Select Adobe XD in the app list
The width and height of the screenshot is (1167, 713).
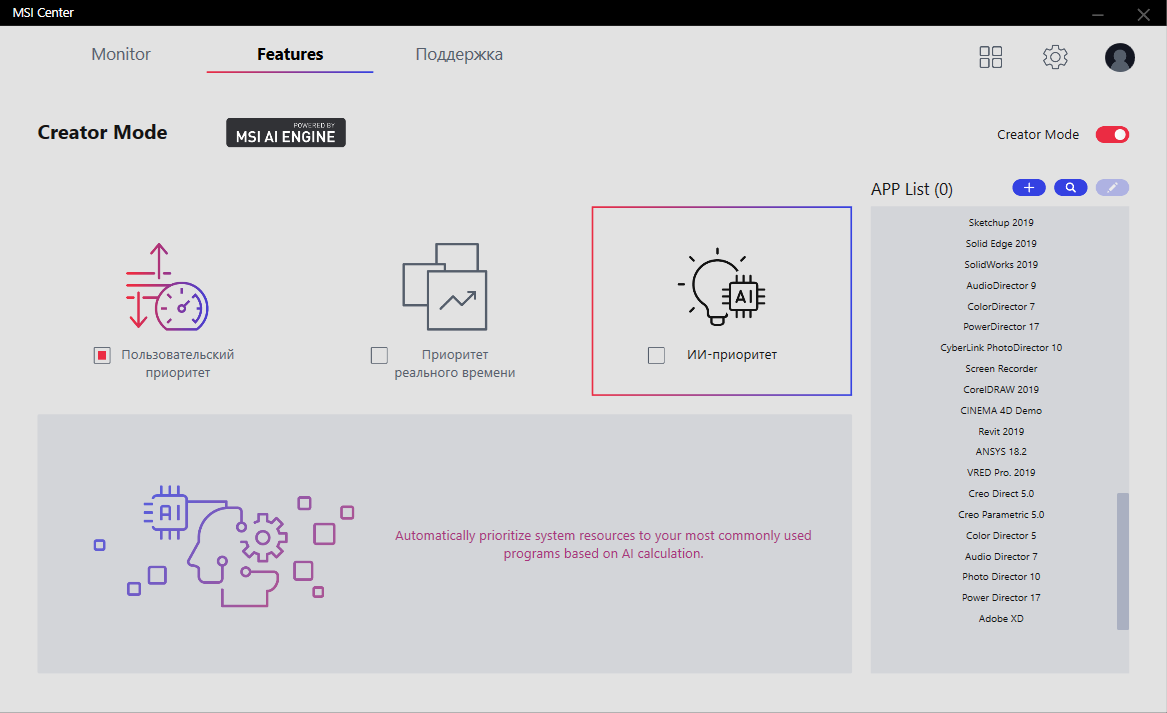pyautogui.click(x=1000, y=618)
